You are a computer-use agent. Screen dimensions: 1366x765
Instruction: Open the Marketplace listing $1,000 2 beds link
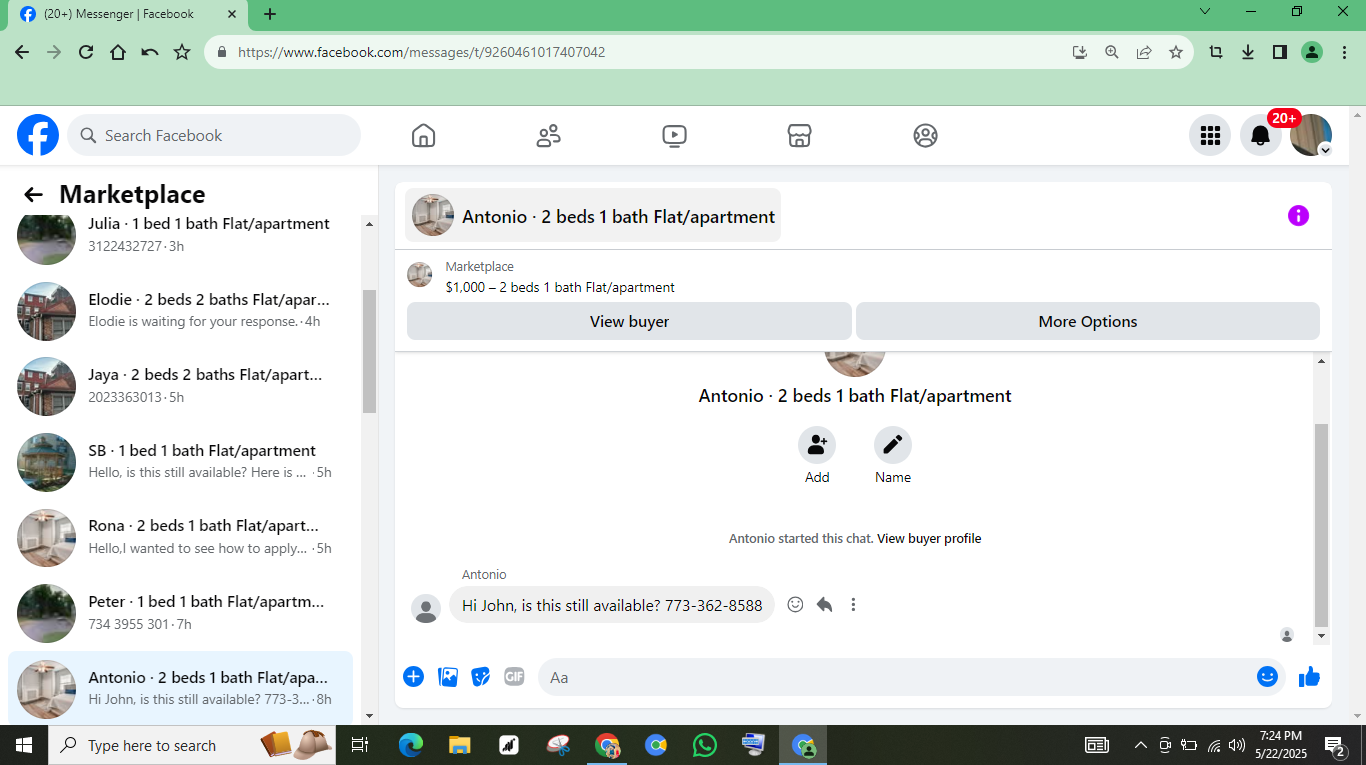click(560, 287)
